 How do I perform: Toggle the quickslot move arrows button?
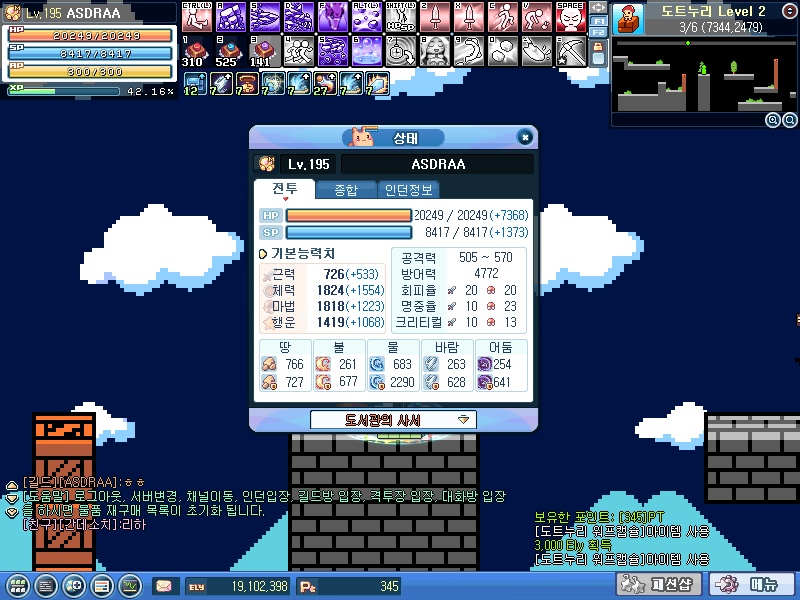tap(598, 8)
